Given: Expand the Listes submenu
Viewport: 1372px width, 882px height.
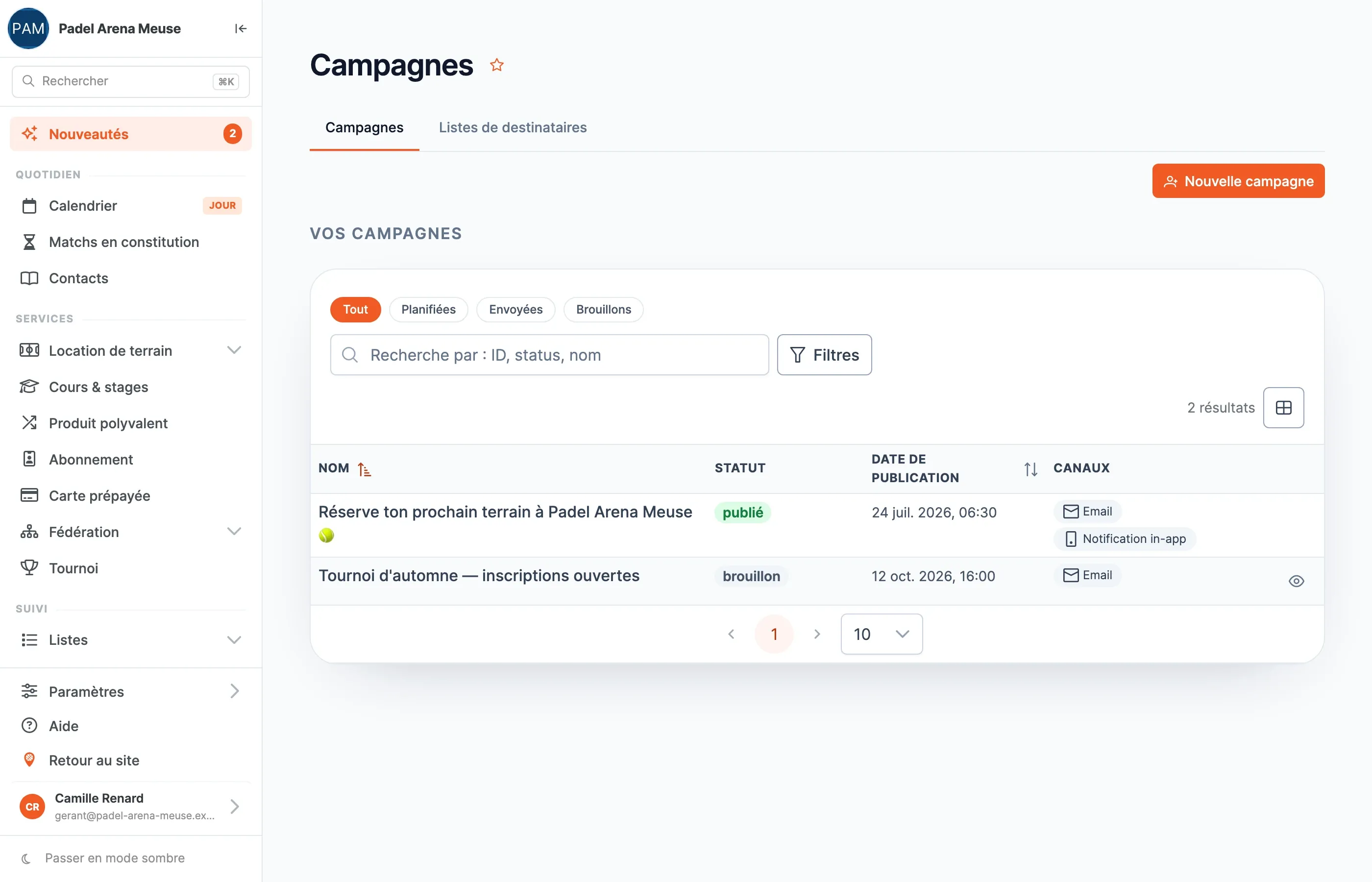Looking at the screenshot, I should coord(234,640).
